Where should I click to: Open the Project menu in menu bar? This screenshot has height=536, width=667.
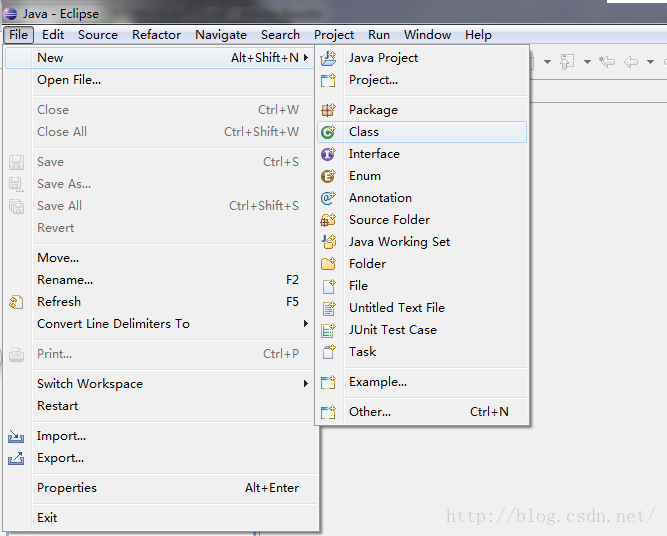click(x=334, y=34)
